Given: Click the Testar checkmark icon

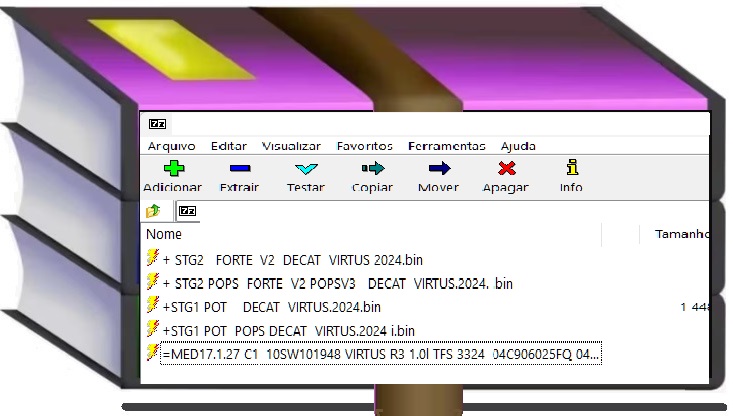Looking at the screenshot, I should click(x=305, y=169).
